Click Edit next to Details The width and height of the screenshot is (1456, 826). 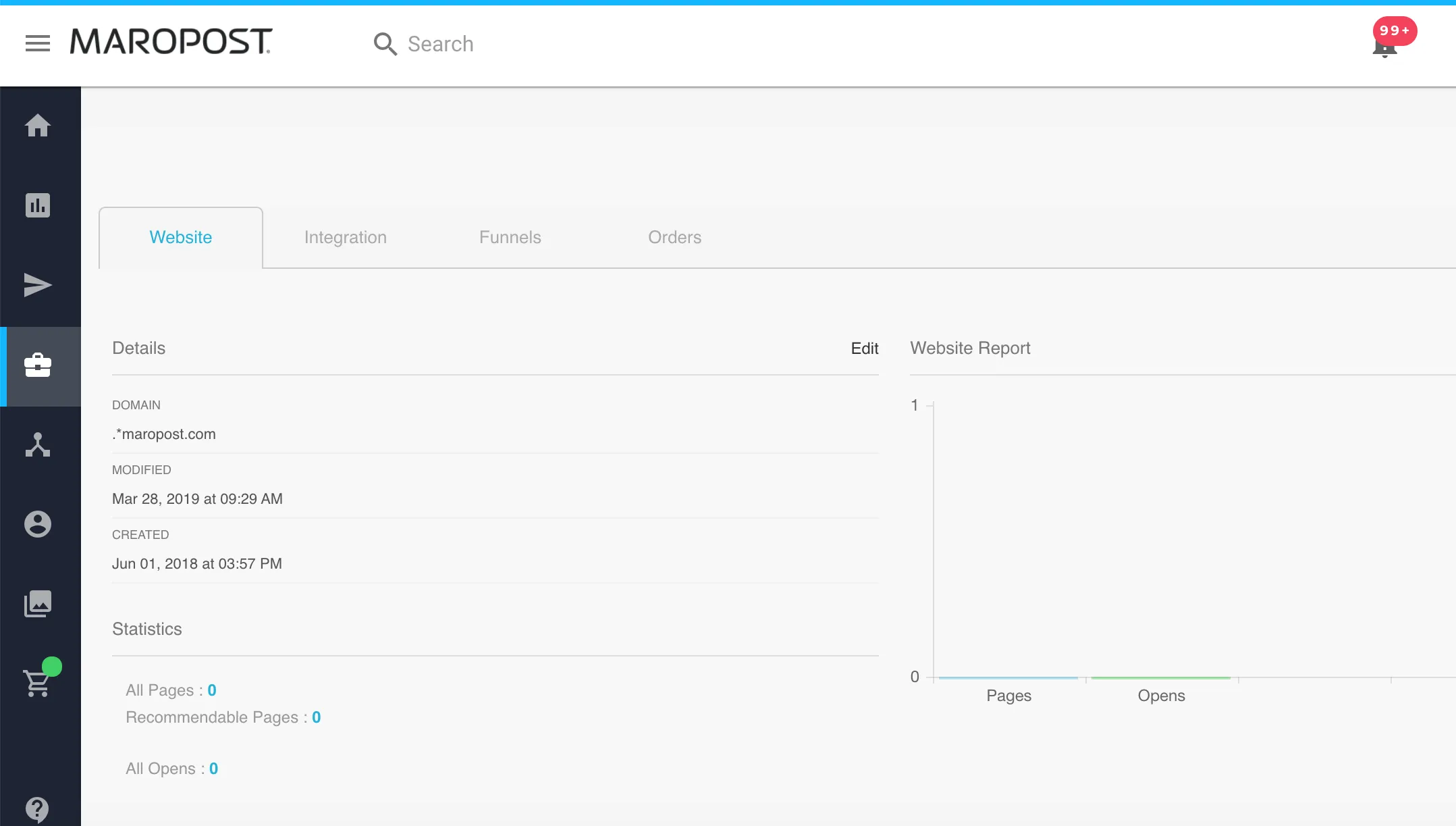tap(865, 349)
